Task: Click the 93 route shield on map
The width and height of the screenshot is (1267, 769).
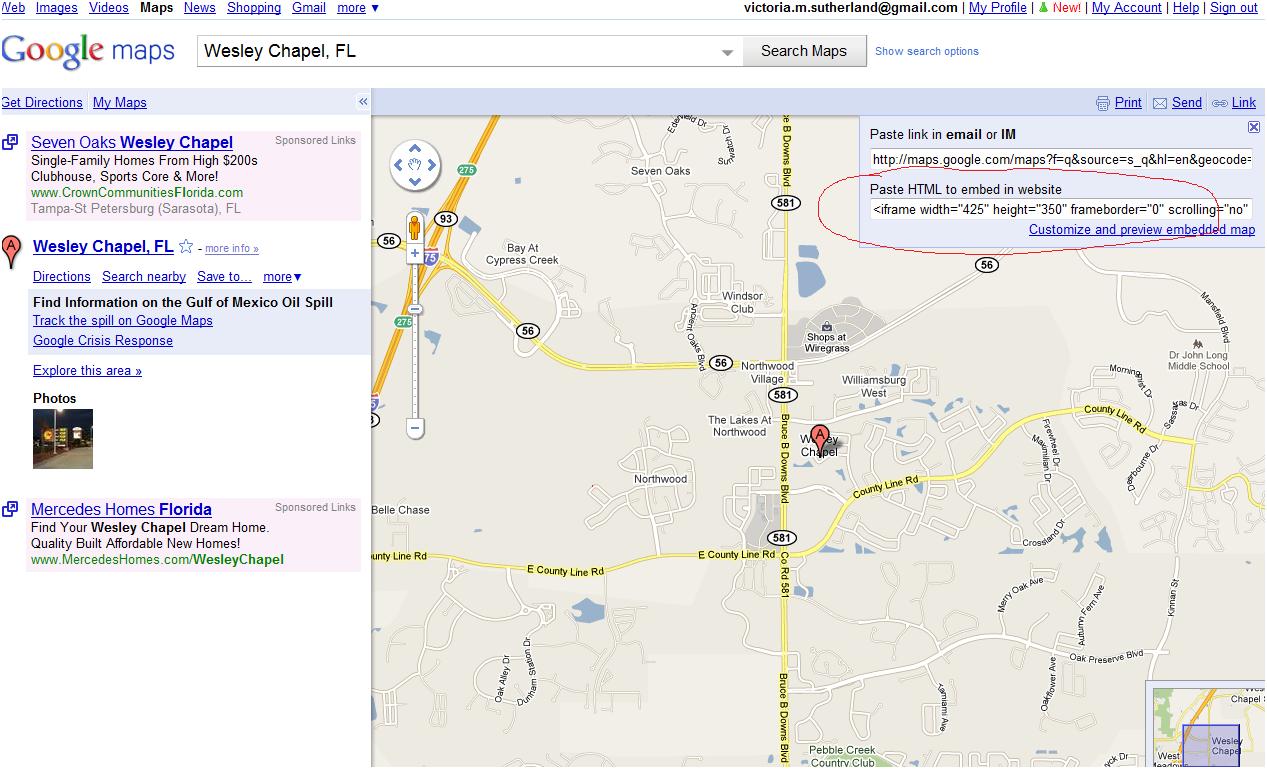Action: click(445, 219)
